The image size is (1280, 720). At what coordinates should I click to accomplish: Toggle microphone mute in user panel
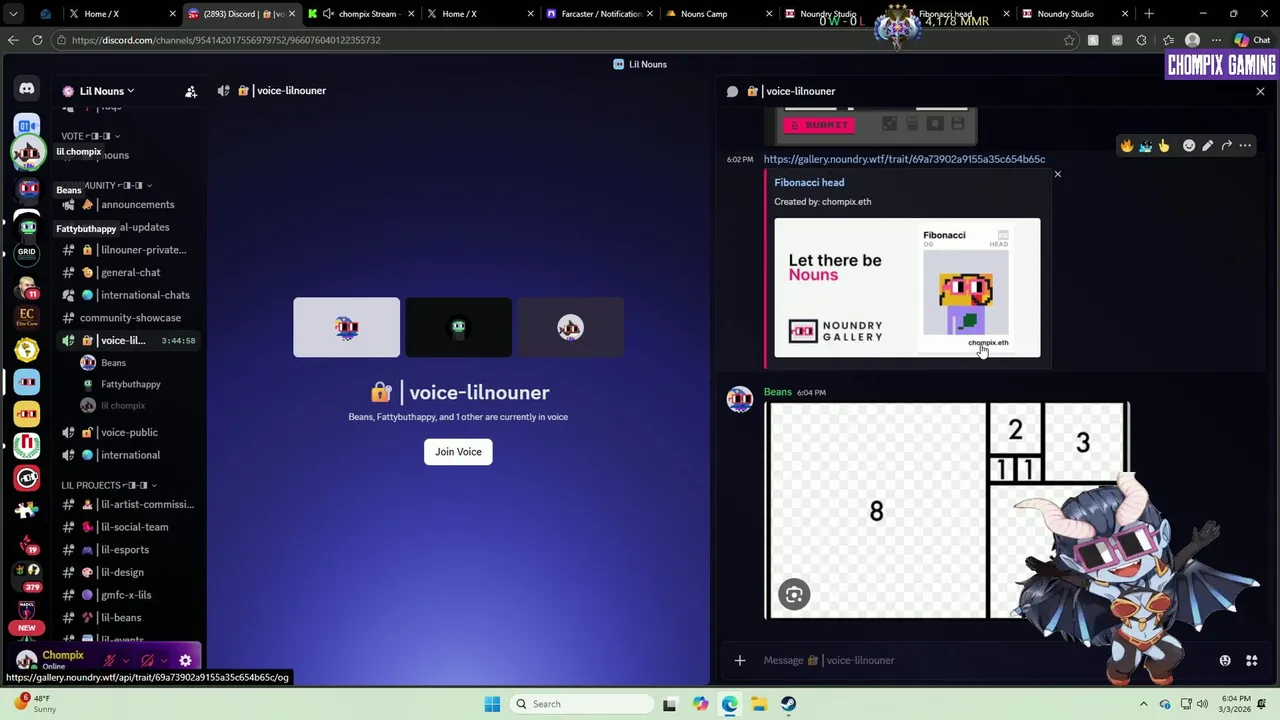tap(109, 660)
